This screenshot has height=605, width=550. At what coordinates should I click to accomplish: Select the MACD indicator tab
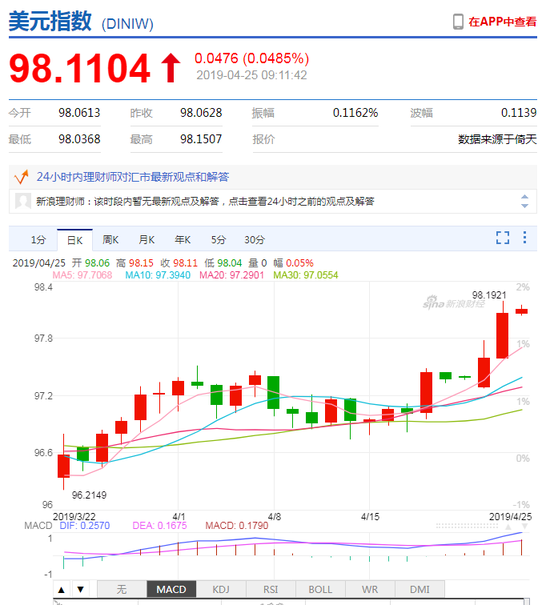pos(171,590)
